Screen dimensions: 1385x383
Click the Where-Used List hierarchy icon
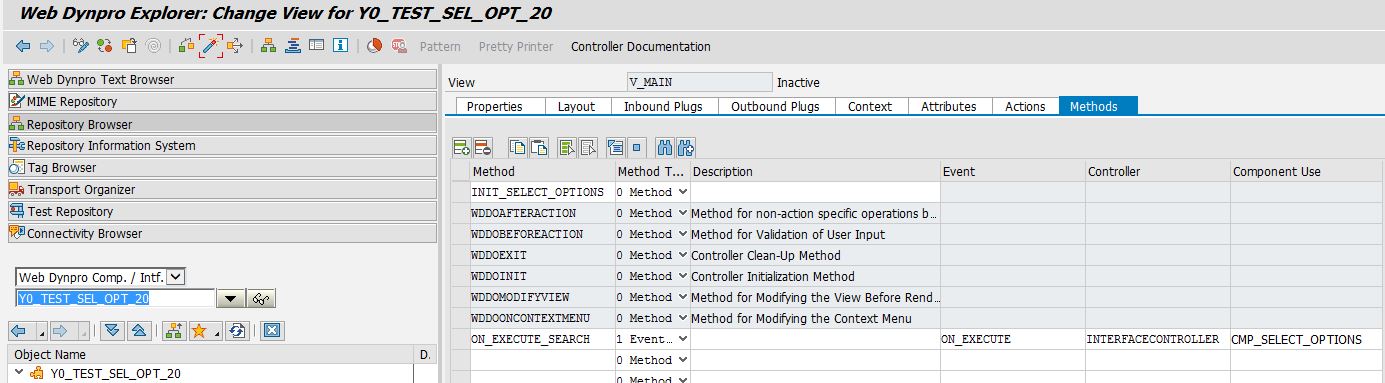click(269, 46)
